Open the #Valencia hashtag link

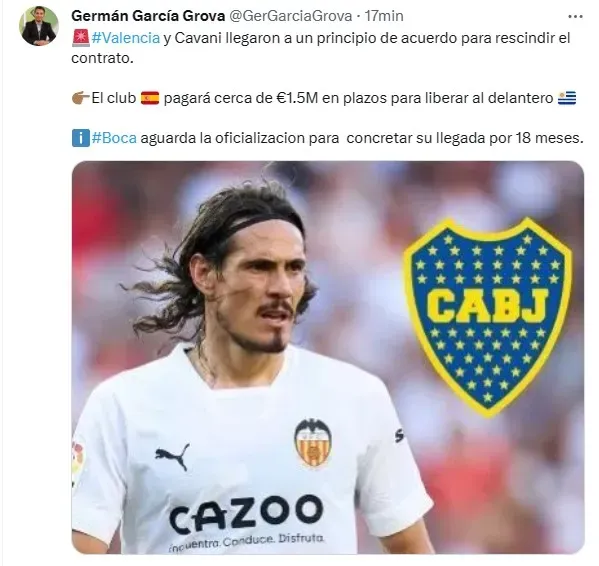pyautogui.click(x=126, y=38)
